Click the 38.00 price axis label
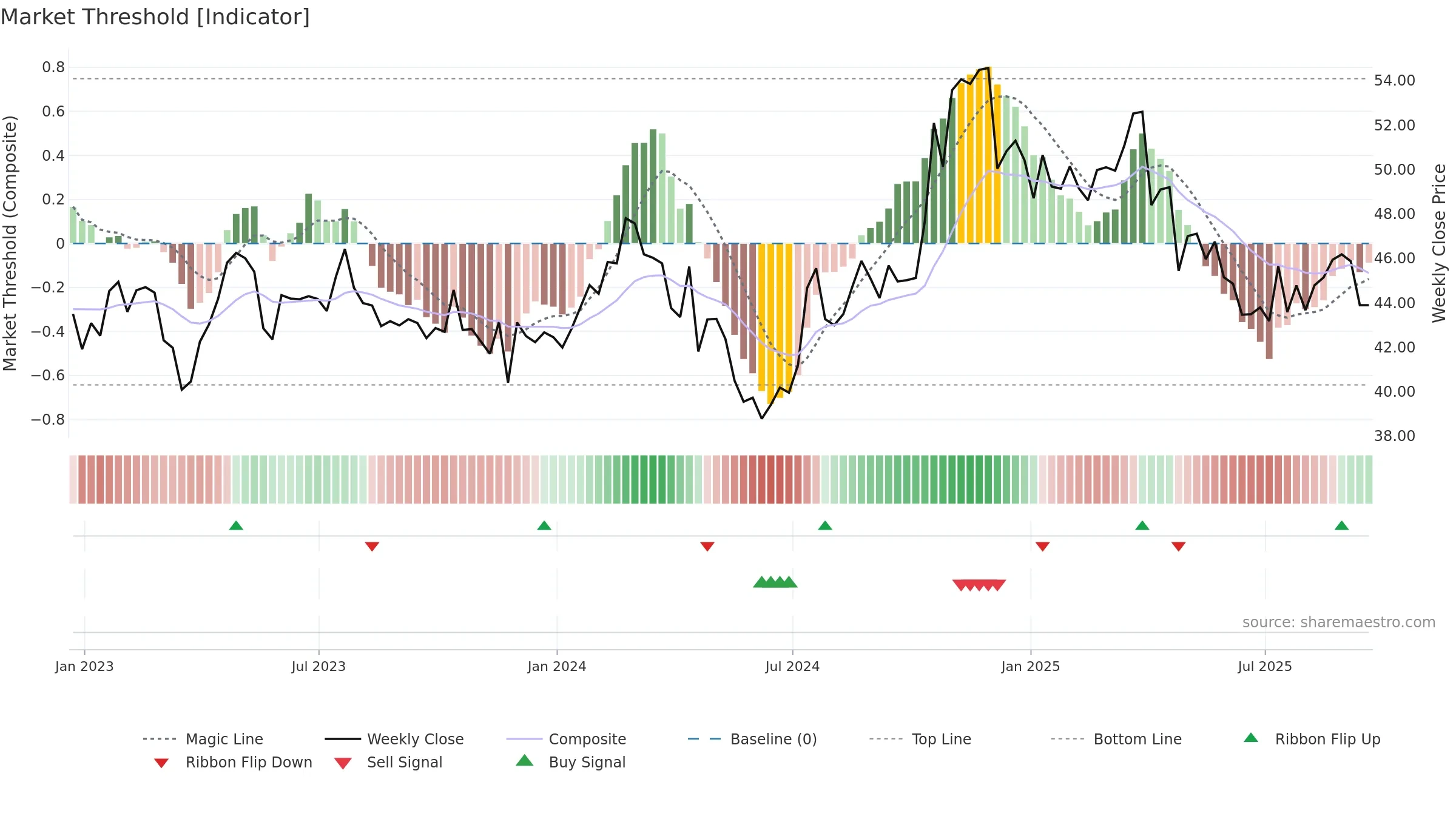 point(1395,436)
